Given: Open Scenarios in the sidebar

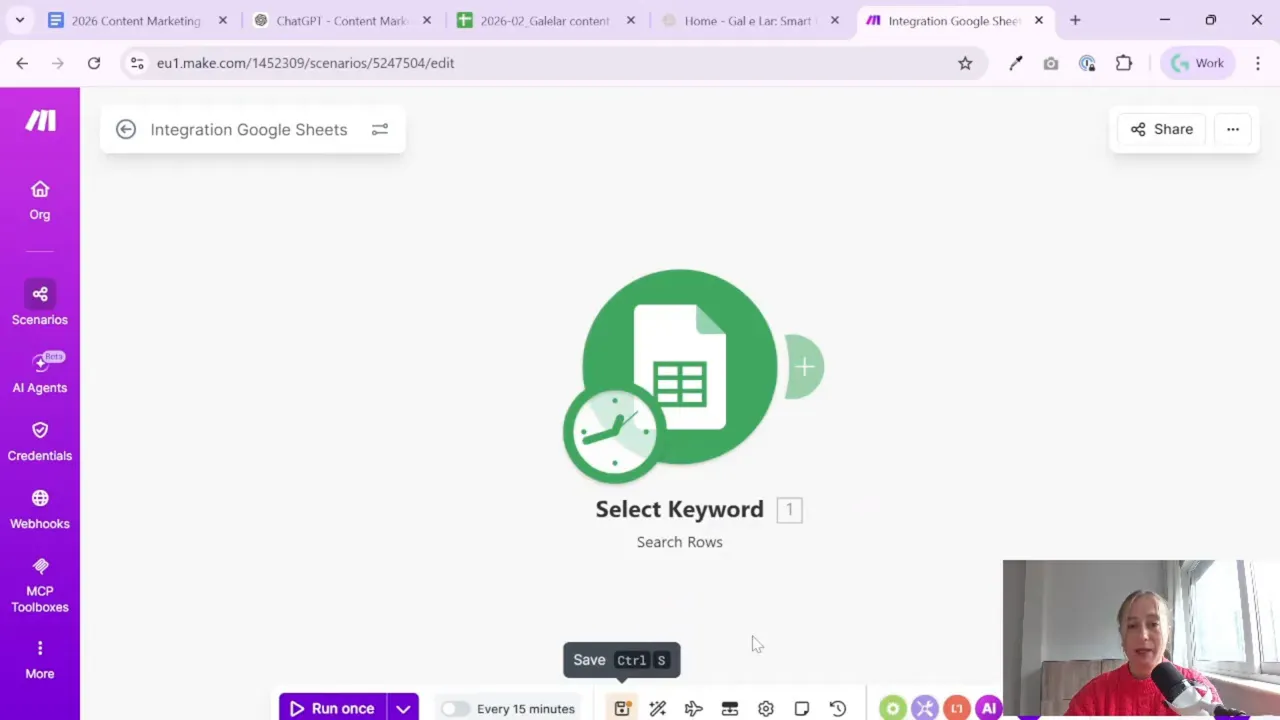Looking at the screenshot, I should click(x=40, y=304).
